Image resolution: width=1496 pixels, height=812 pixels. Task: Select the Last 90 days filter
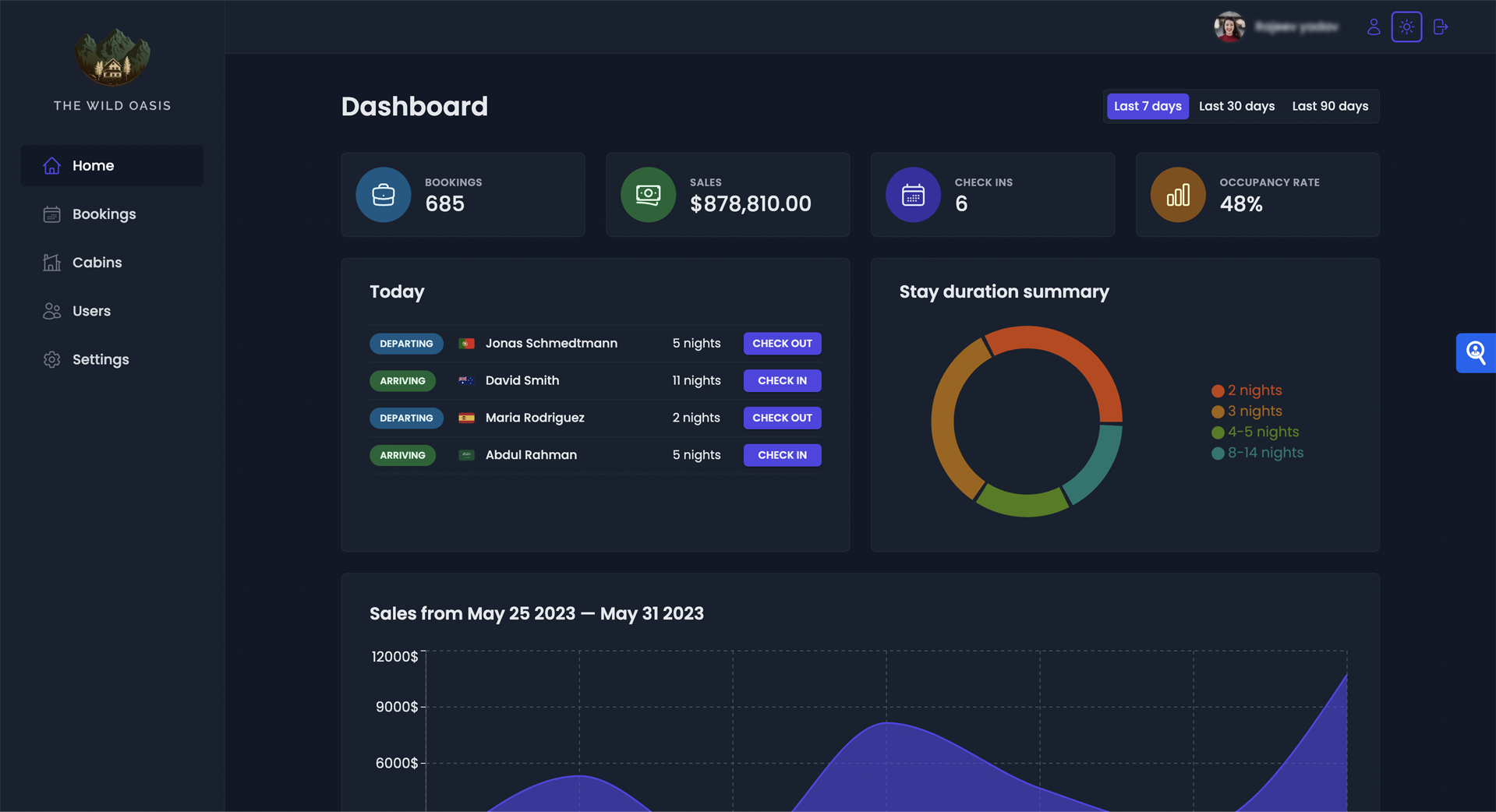tap(1330, 106)
